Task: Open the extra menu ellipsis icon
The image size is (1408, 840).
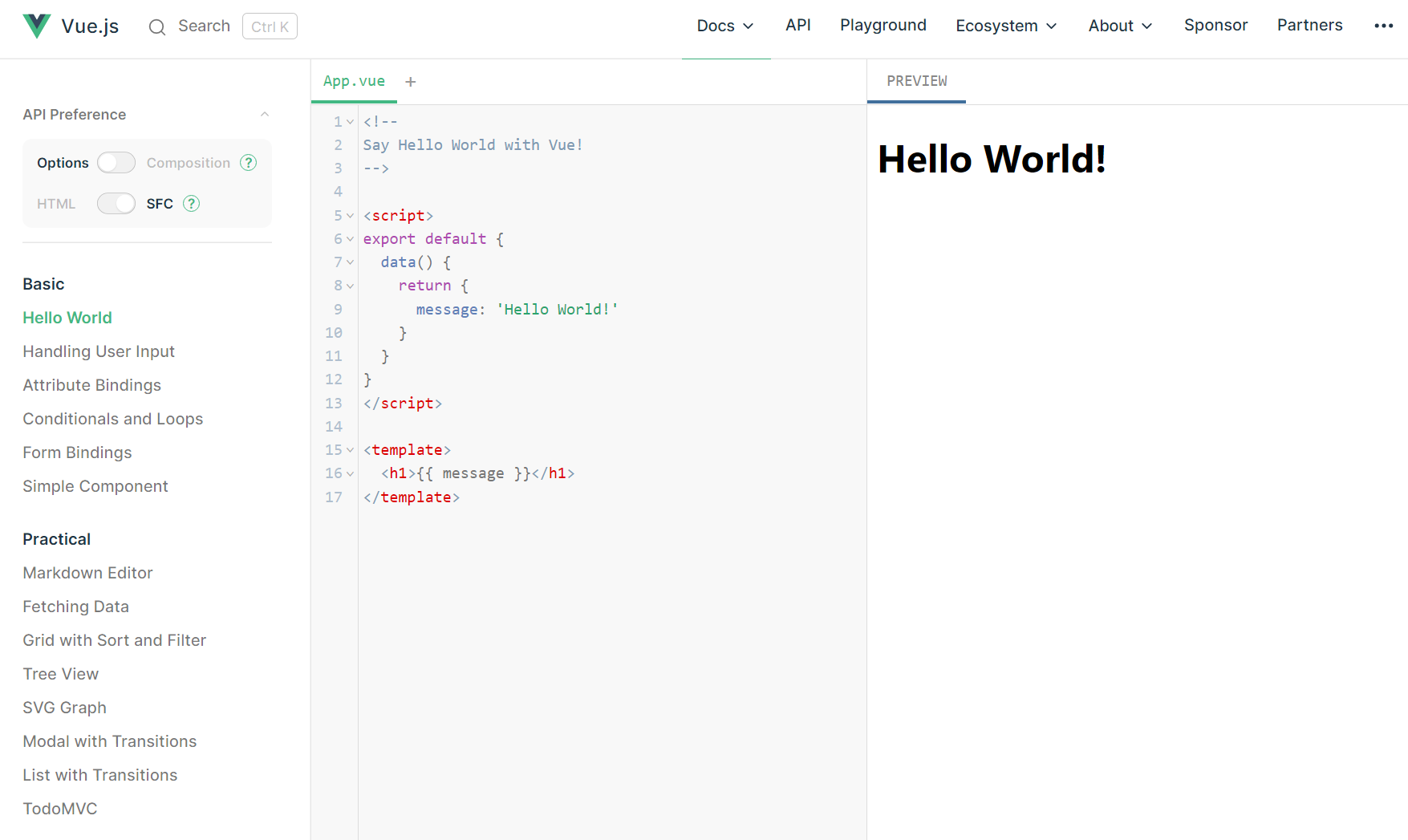Action: click(1383, 26)
